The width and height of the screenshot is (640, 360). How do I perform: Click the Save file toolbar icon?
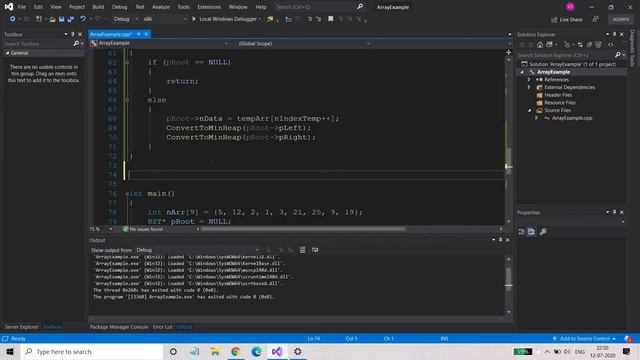click(x=62, y=19)
